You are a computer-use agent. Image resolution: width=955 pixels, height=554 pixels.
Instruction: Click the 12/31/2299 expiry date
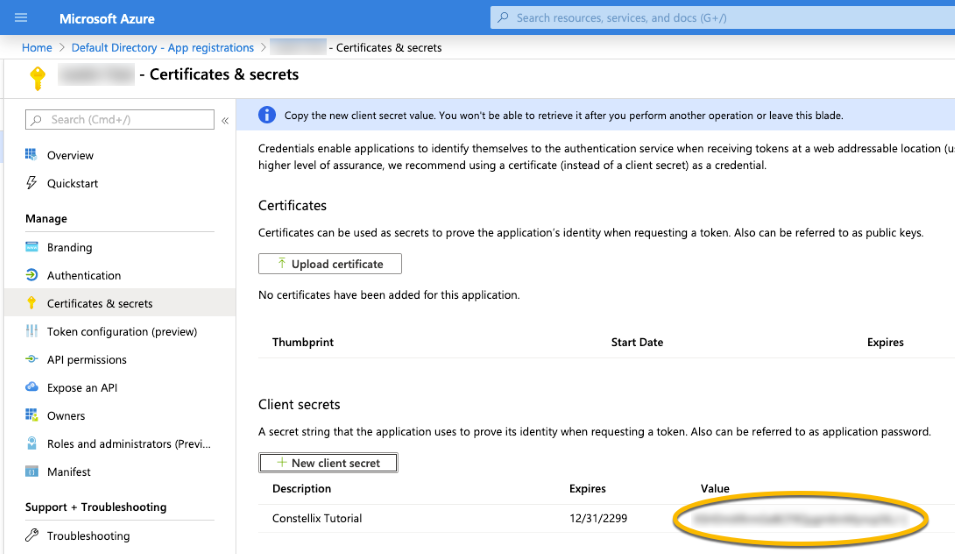tap(598, 519)
